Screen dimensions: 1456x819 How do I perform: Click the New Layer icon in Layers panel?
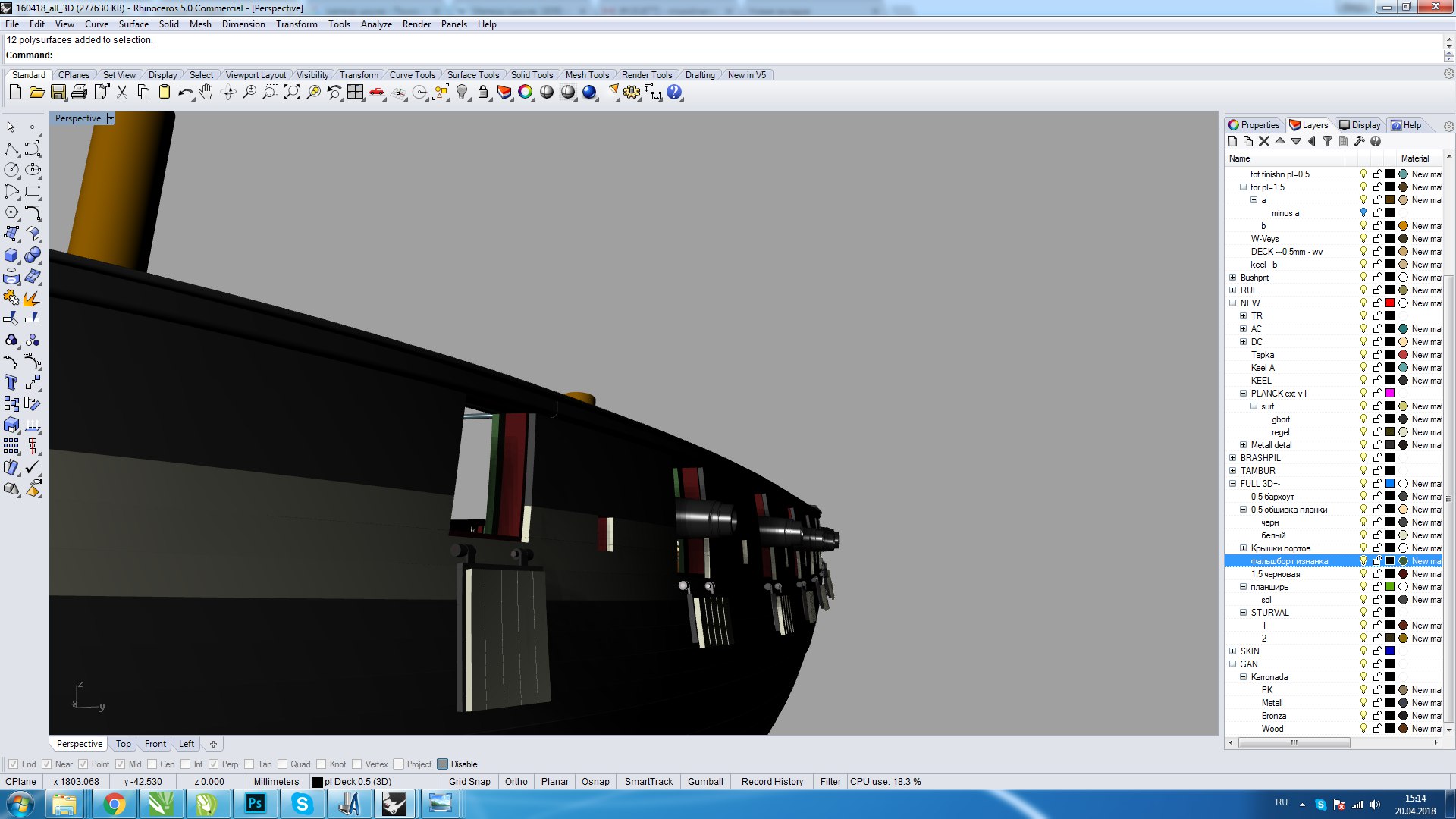coord(1233,141)
